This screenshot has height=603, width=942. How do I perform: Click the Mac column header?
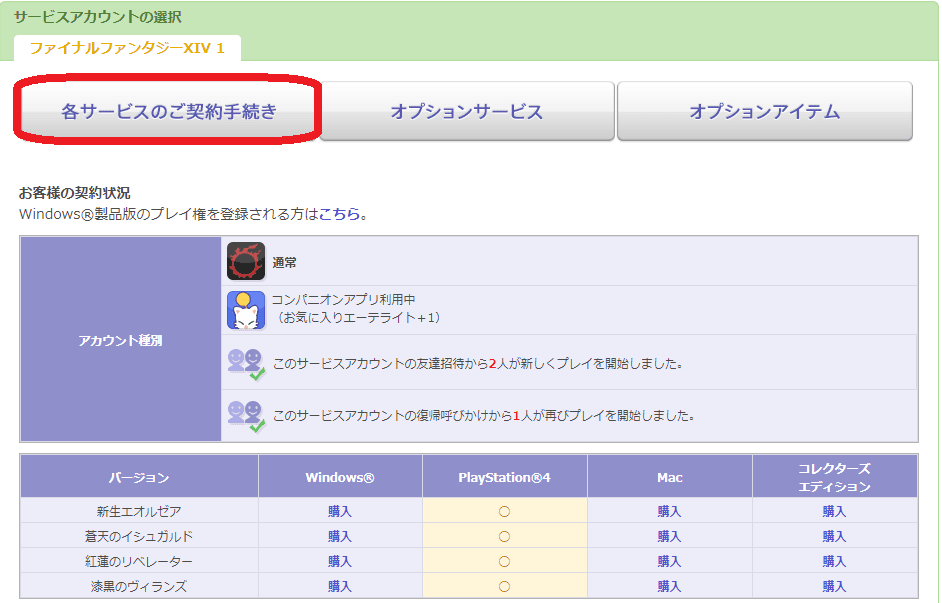coord(669,476)
